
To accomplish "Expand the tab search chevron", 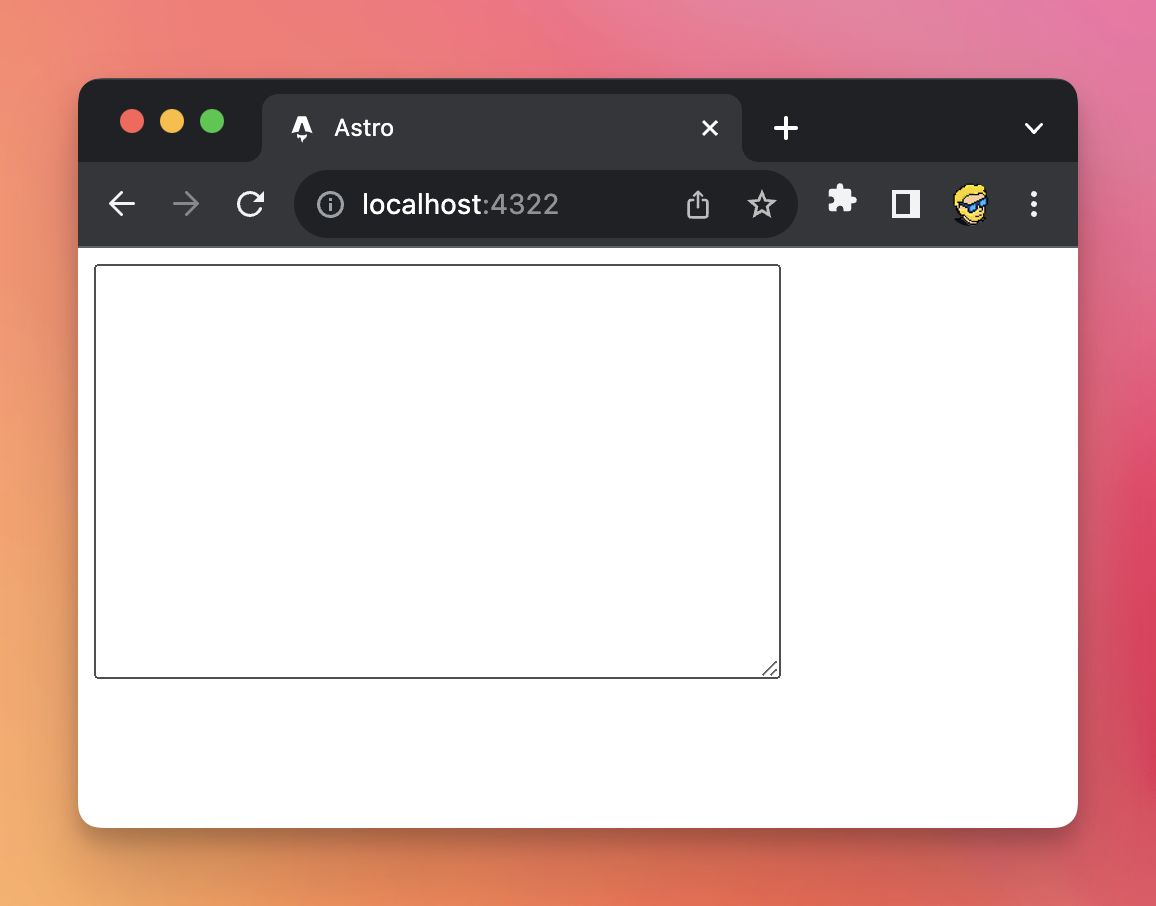I will point(1034,128).
